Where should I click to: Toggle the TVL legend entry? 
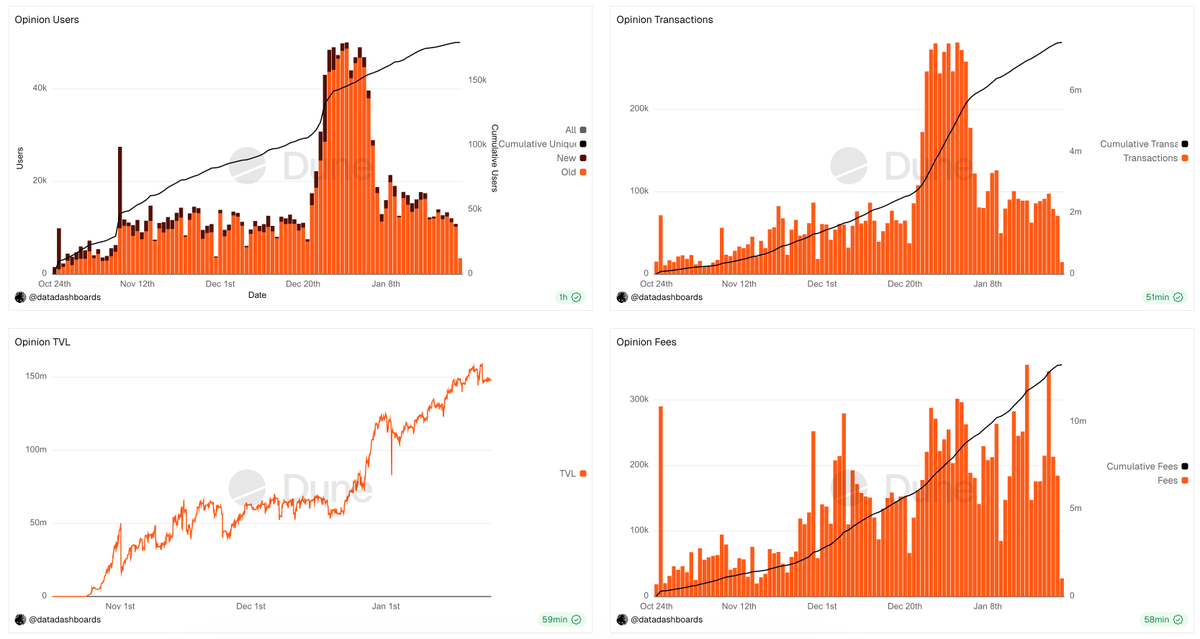pyautogui.click(x=573, y=473)
